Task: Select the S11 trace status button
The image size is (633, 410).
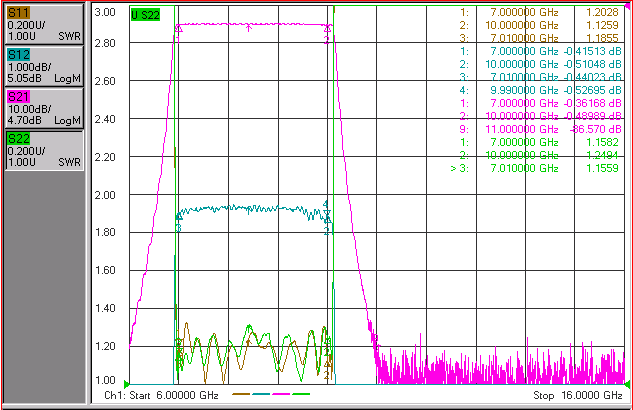Action: coord(44,24)
